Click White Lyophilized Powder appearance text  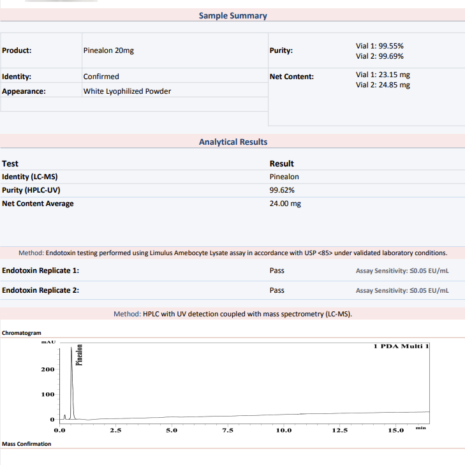point(127,91)
